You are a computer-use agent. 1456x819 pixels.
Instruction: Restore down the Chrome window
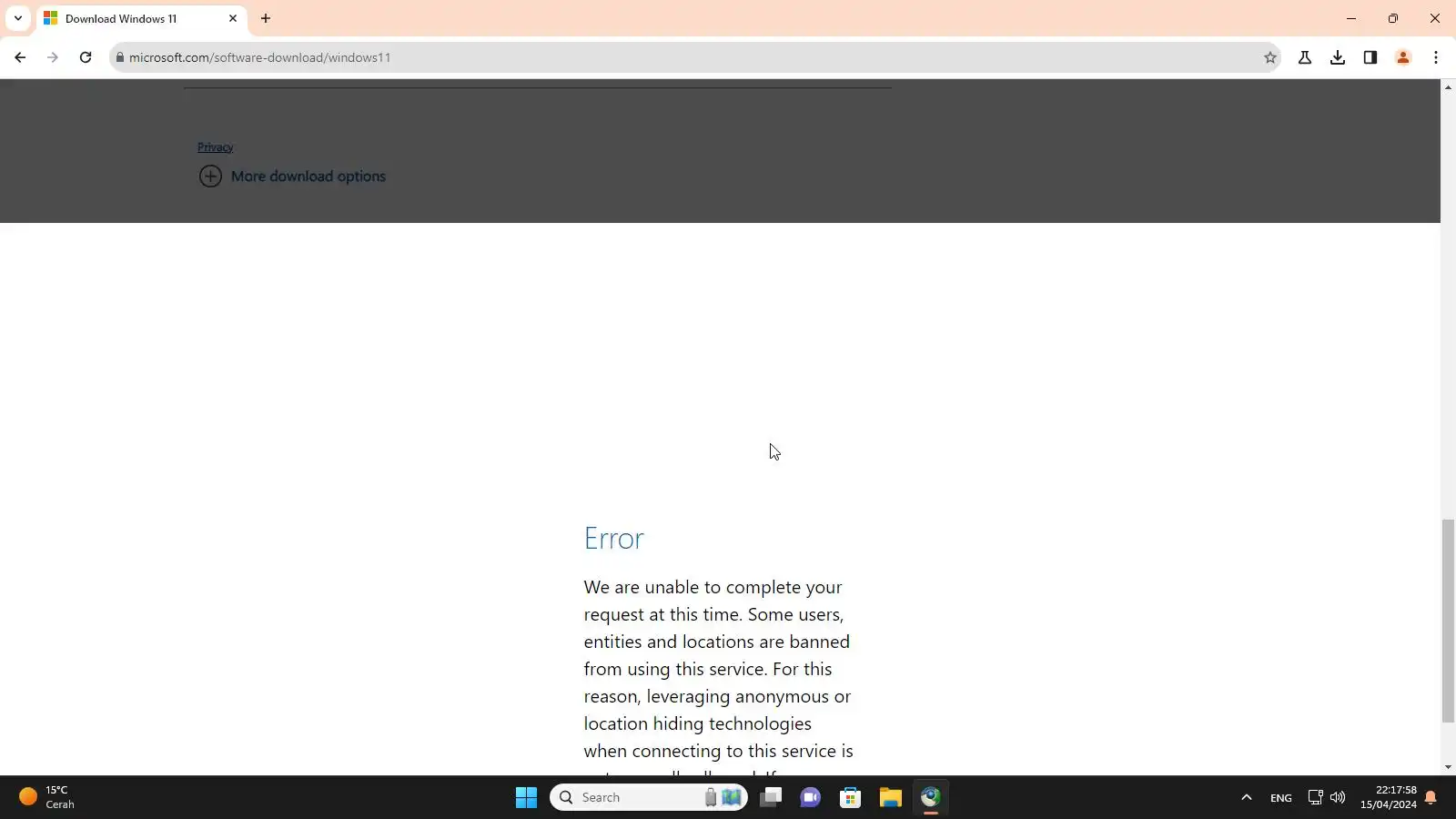click(x=1393, y=18)
